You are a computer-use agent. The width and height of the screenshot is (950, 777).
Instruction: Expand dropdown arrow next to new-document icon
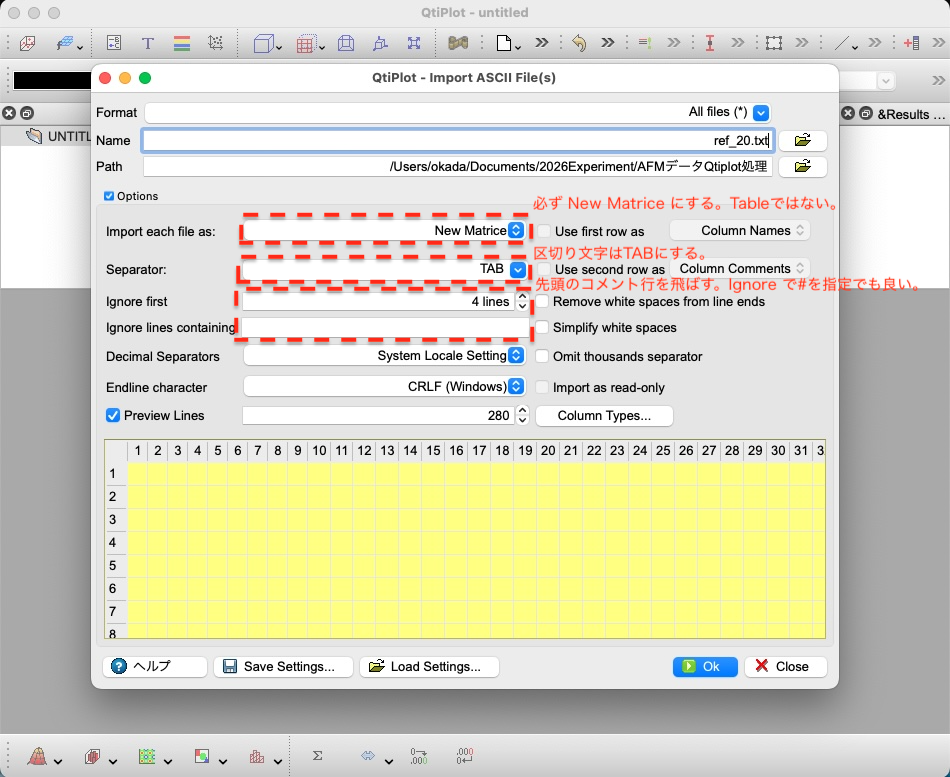518,47
